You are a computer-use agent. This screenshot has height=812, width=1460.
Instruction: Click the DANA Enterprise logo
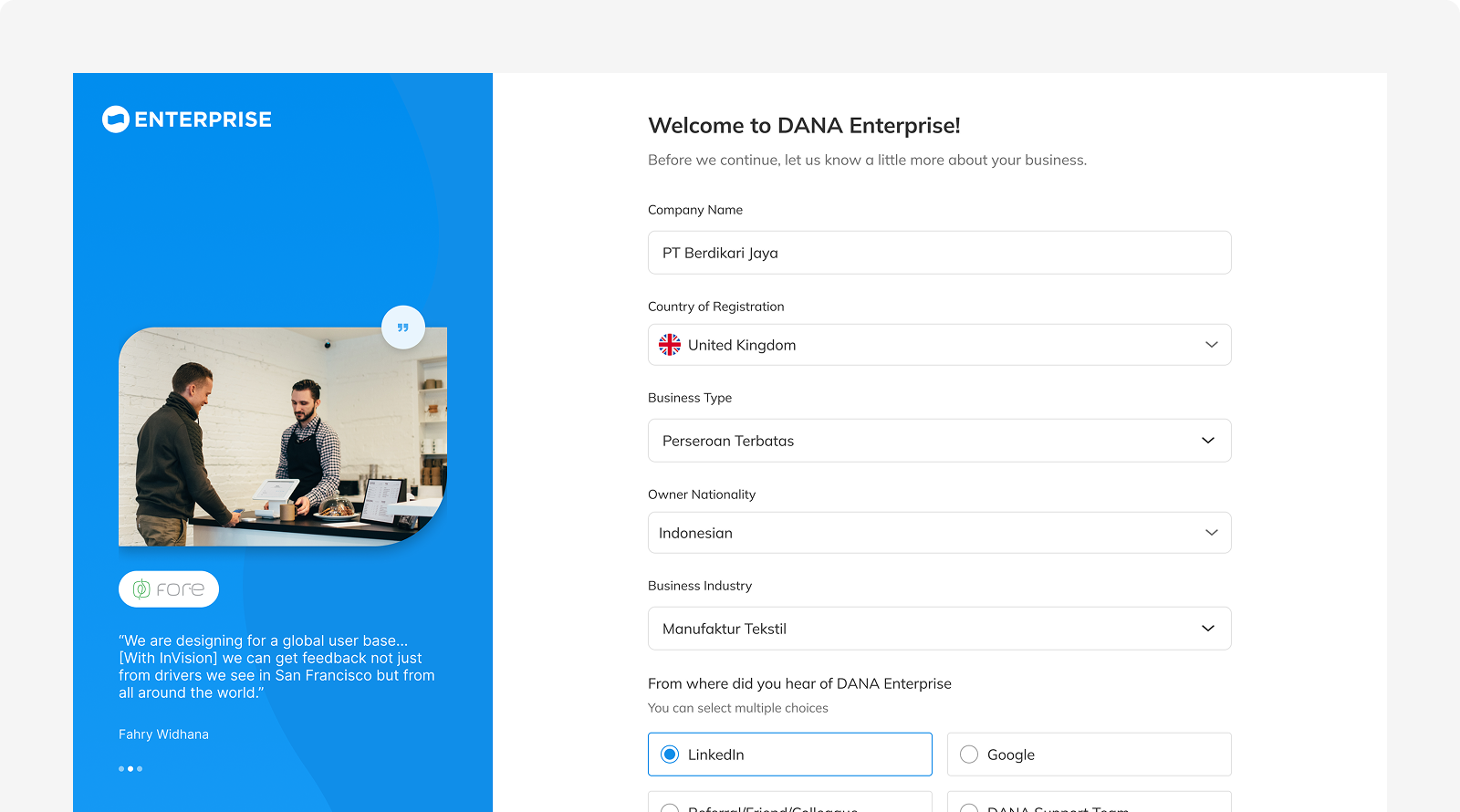(187, 120)
